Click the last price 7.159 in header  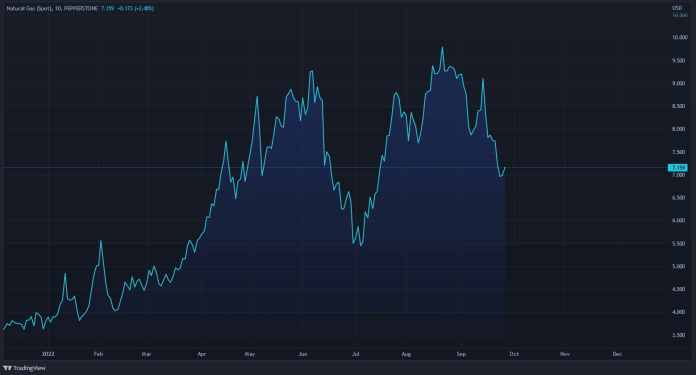[107, 8]
